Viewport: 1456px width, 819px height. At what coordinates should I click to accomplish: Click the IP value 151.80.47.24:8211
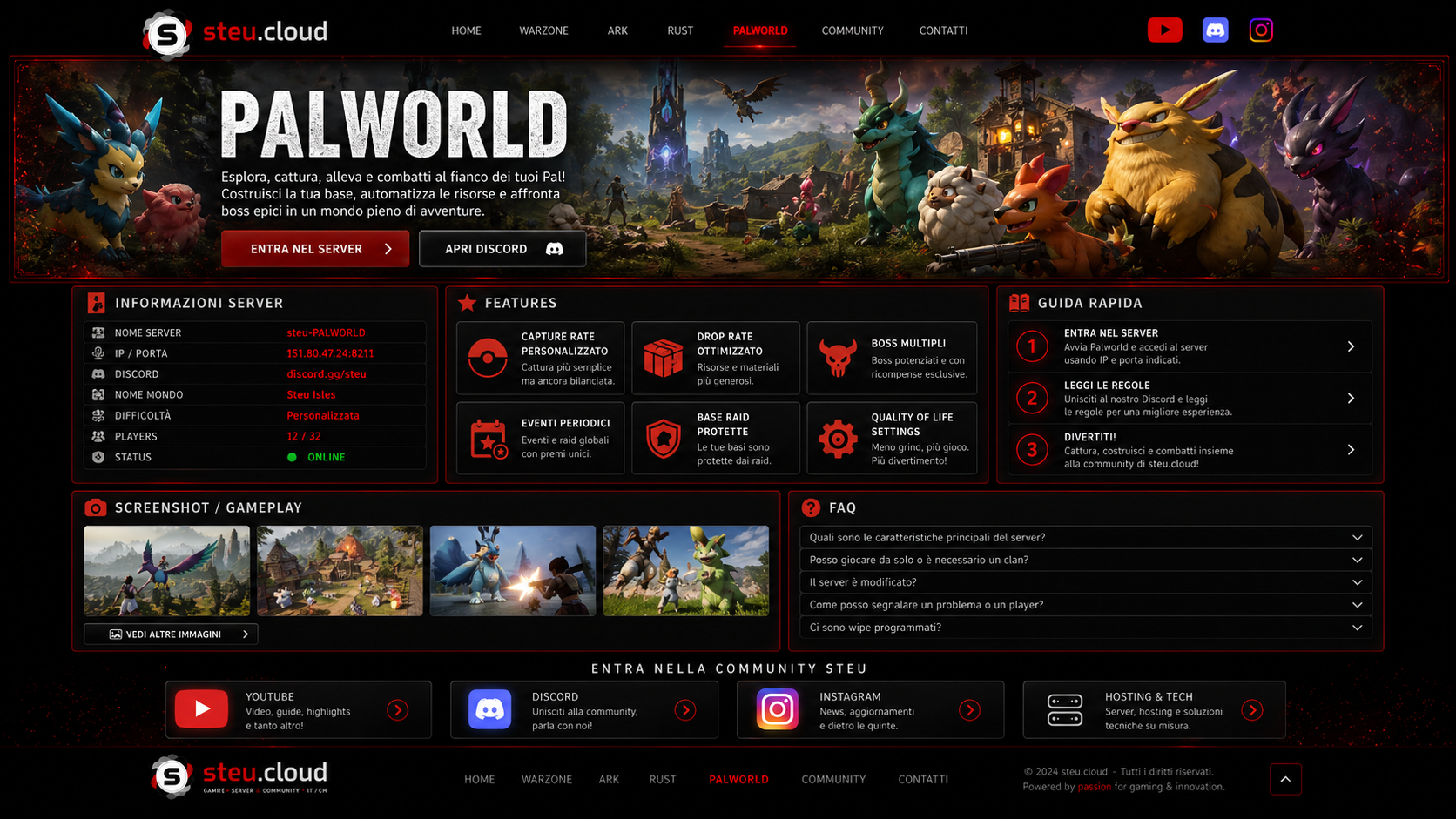coord(330,353)
